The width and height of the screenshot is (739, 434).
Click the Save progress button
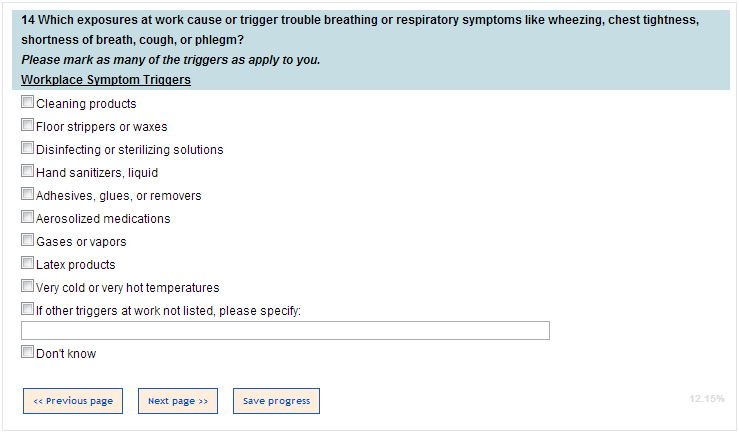click(x=276, y=401)
